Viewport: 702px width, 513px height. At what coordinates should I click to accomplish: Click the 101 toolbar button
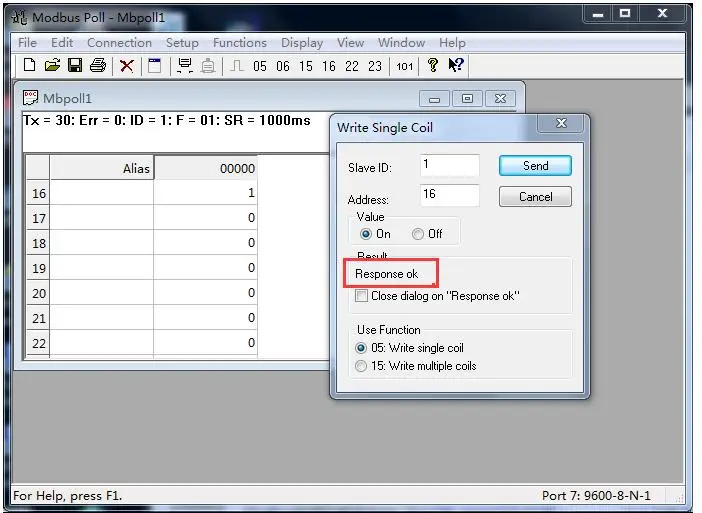click(x=405, y=66)
